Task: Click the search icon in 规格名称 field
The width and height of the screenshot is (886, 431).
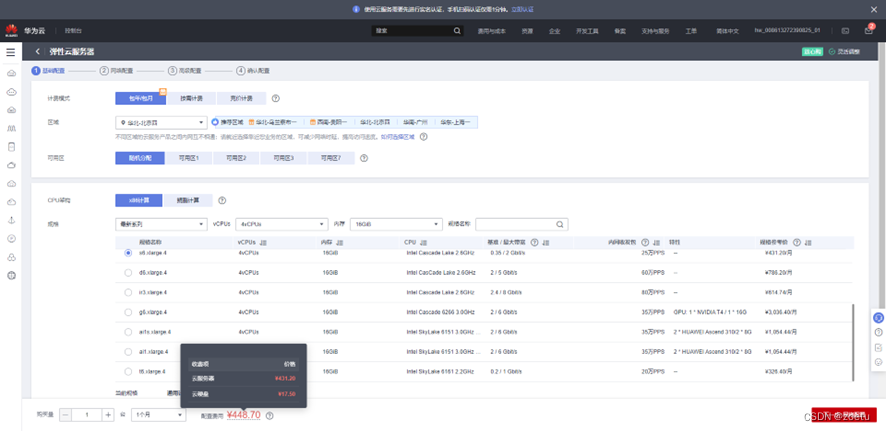Action: [560, 224]
